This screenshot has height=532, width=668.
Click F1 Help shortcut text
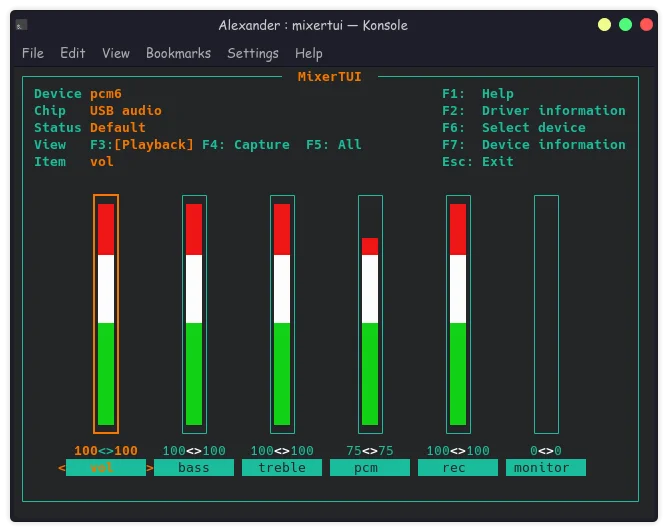[x=478, y=93]
